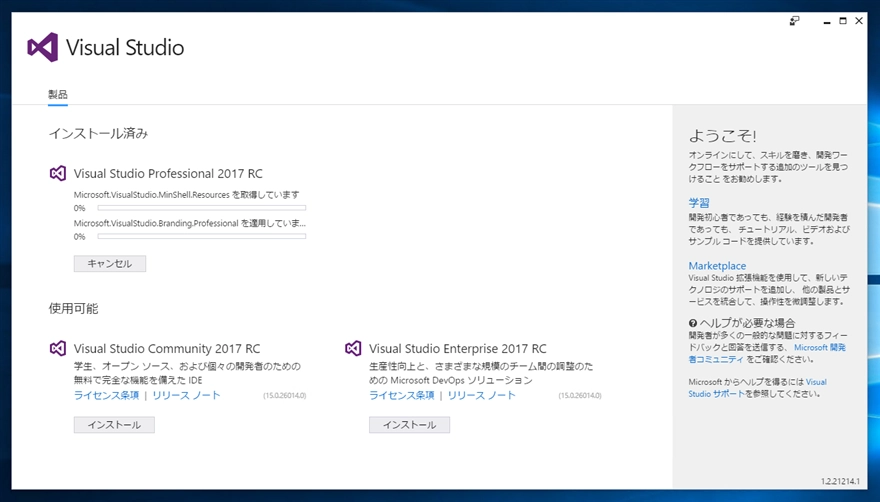Open Enterprise edition ライセンス条項 link
The width and height of the screenshot is (880, 502).
(x=401, y=395)
